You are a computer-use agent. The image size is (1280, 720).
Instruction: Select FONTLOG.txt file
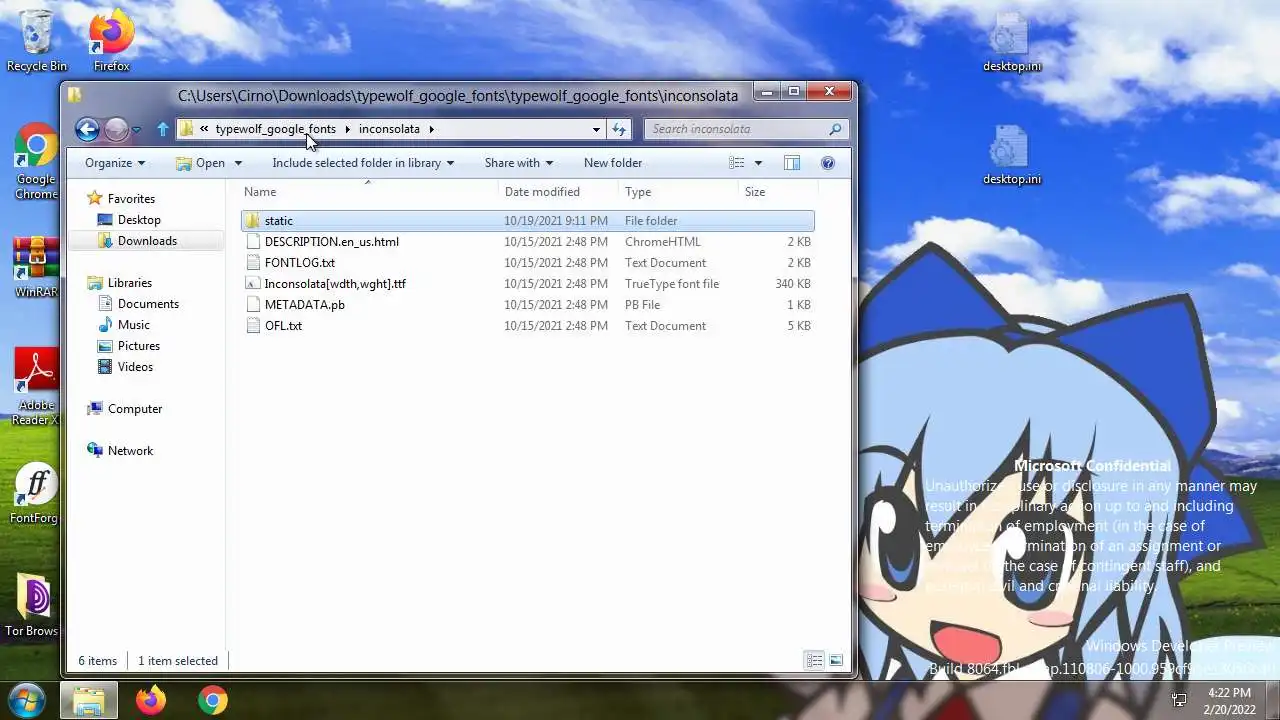[527, 263]
